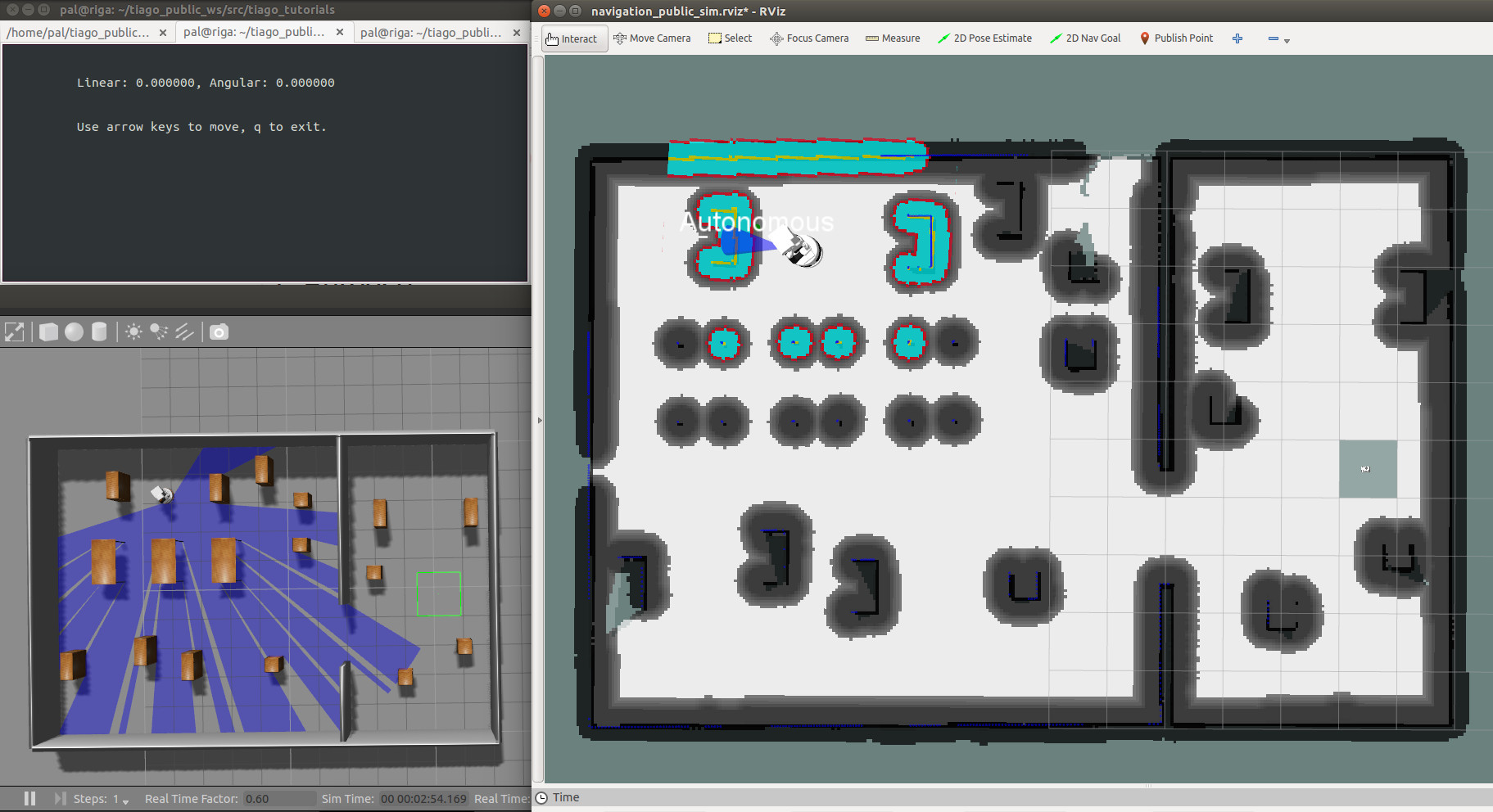Add a directional light source

184,332
